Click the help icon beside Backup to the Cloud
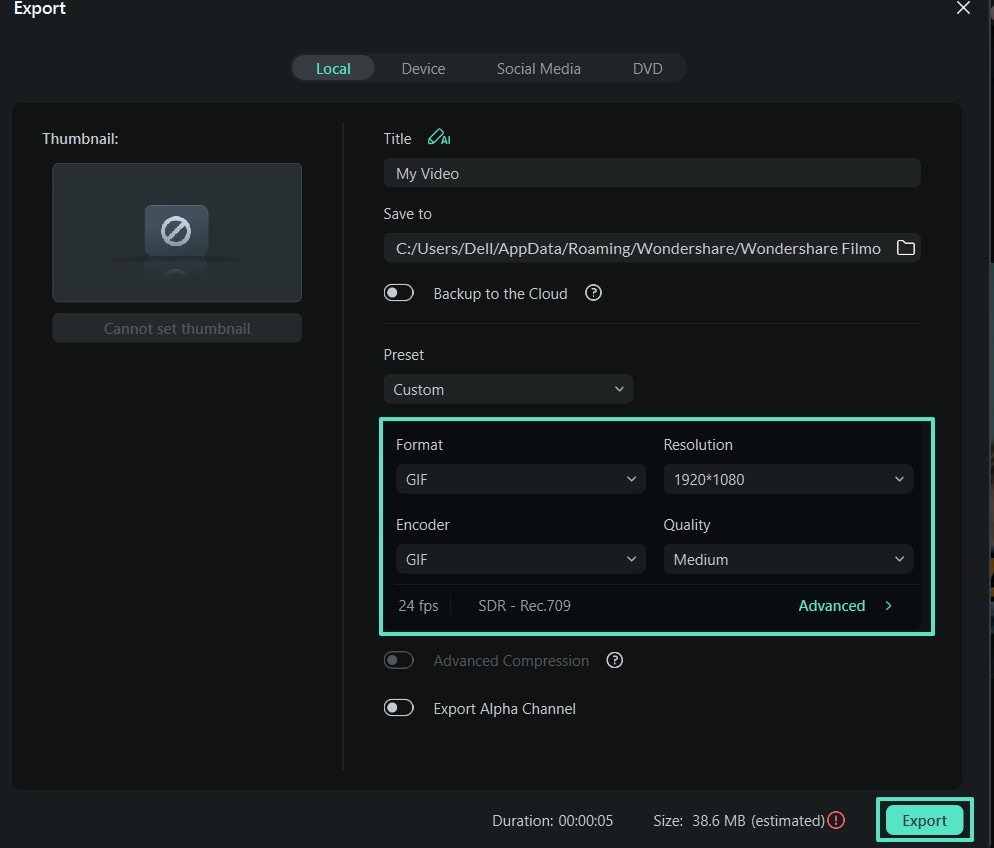The height and width of the screenshot is (848, 994). click(x=593, y=293)
